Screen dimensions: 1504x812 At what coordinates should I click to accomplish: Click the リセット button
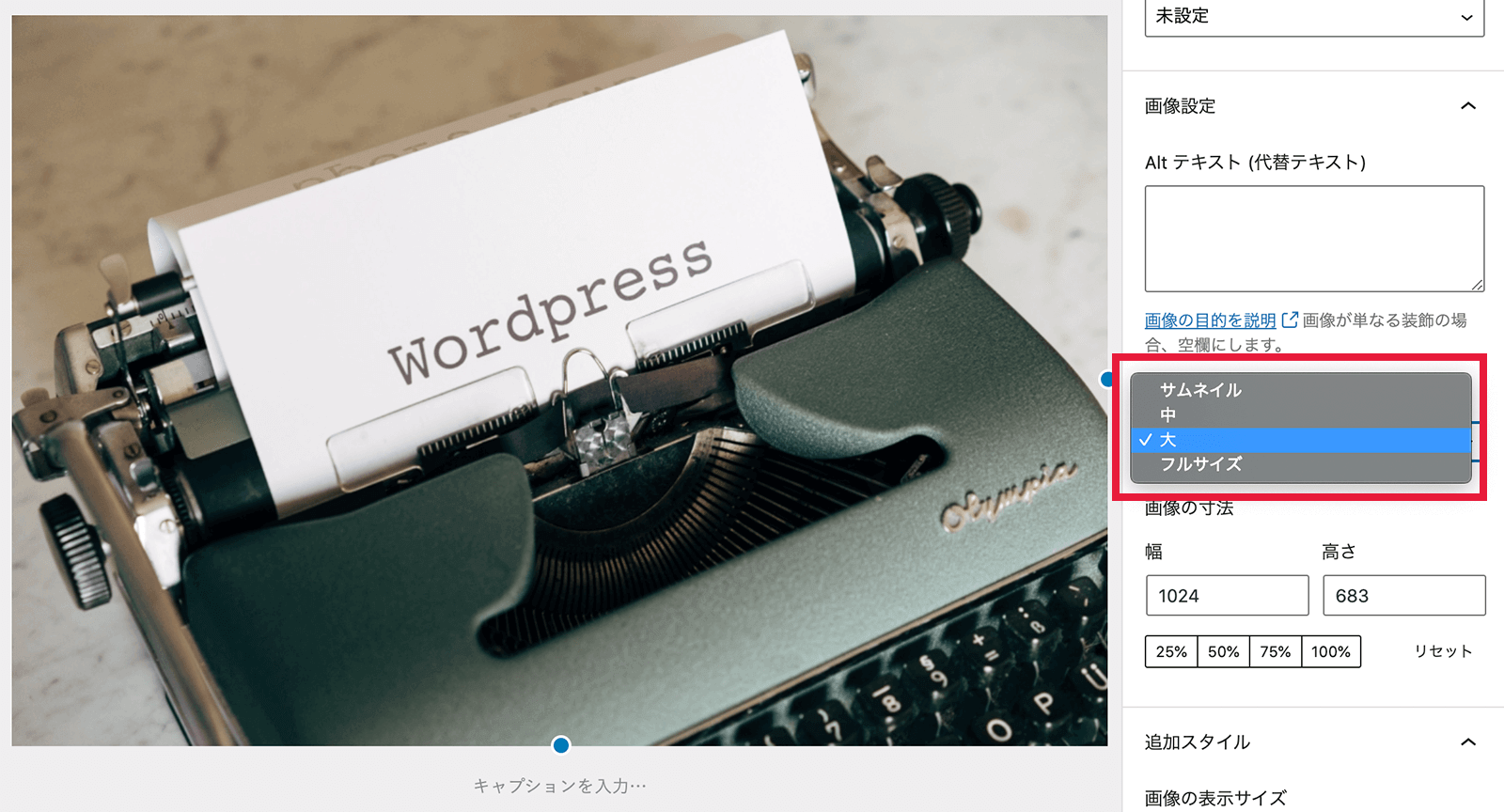(1443, 651)
